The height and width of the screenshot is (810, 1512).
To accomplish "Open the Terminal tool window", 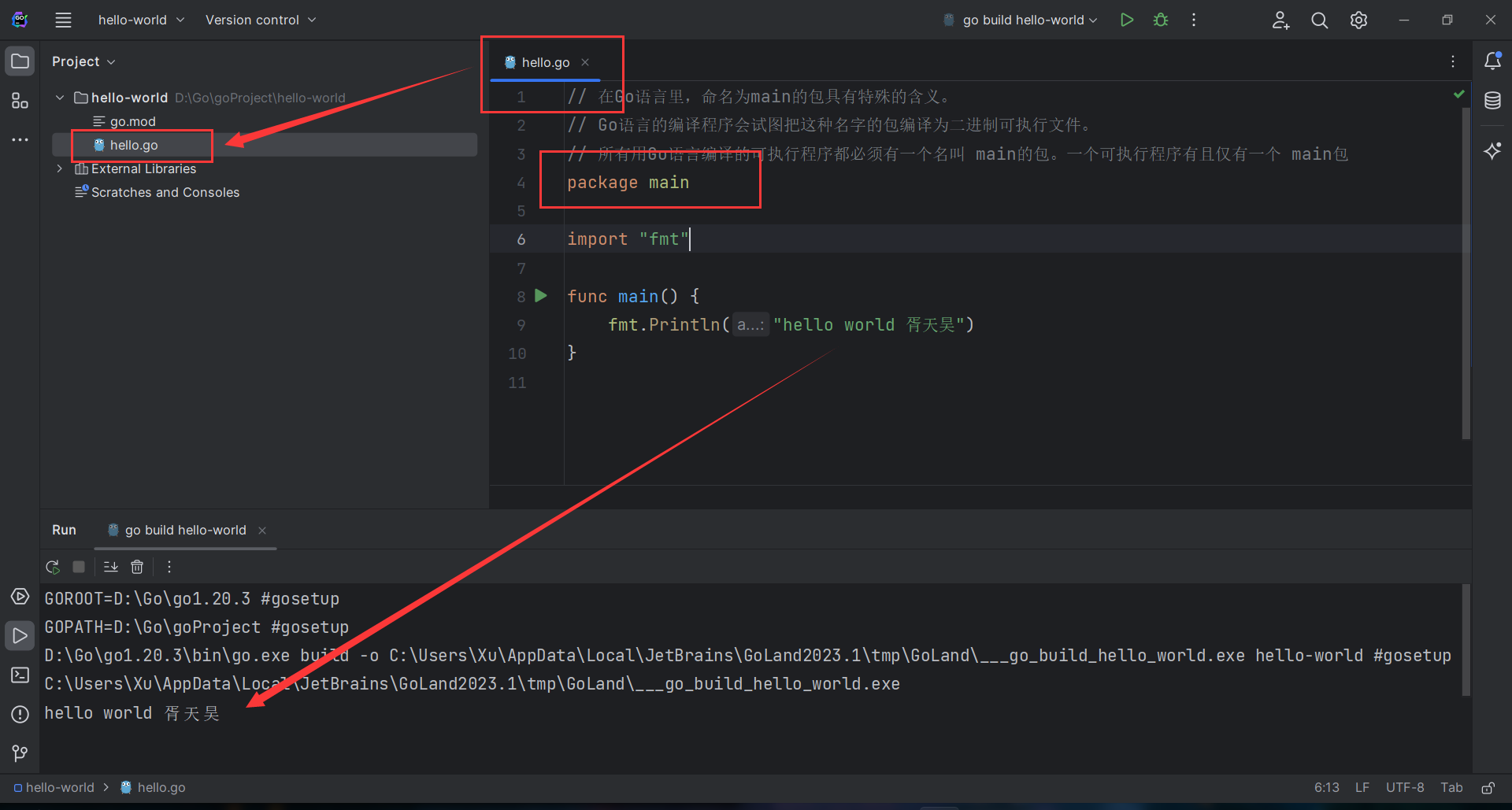I will [x=20, y=675].
